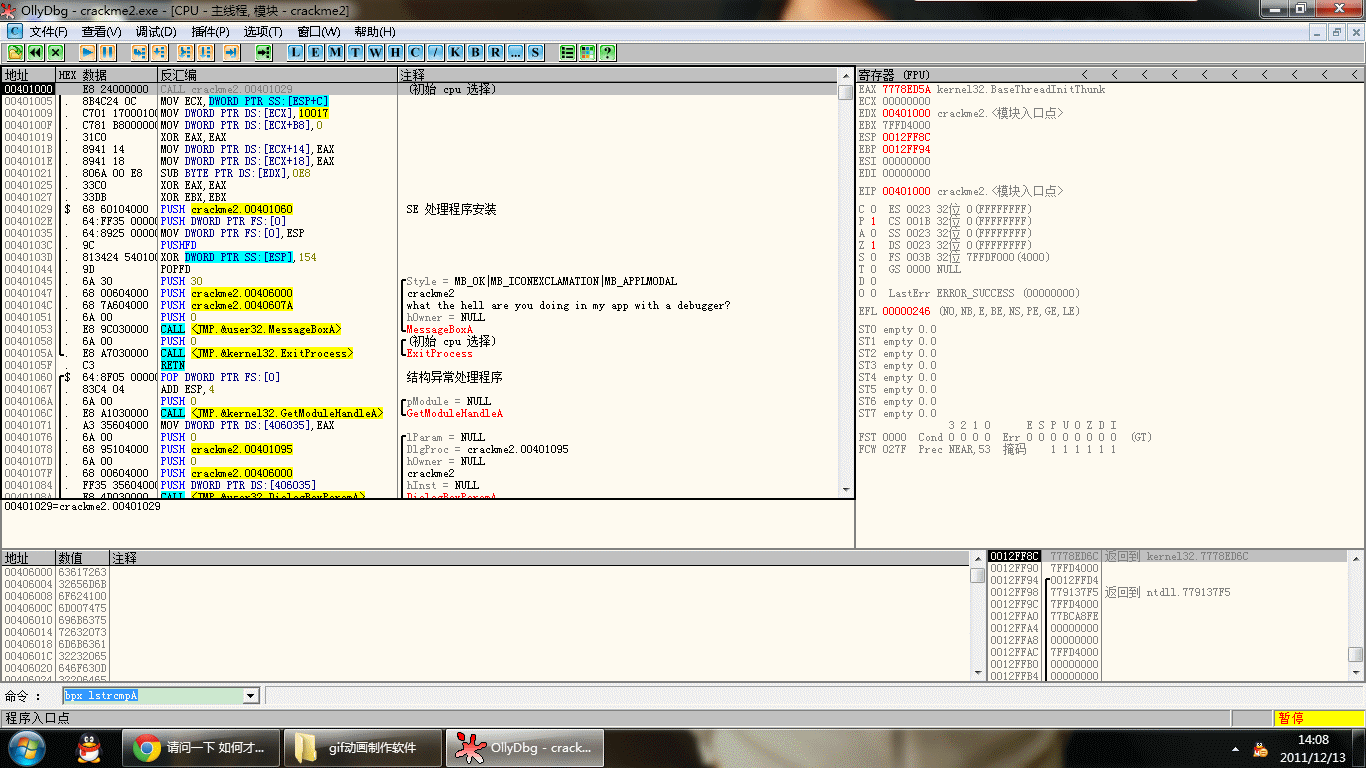Screen dimensions: 1366x768
Task: Pause execution using the pause toolbar icon
Action: (x=107, y=52)
